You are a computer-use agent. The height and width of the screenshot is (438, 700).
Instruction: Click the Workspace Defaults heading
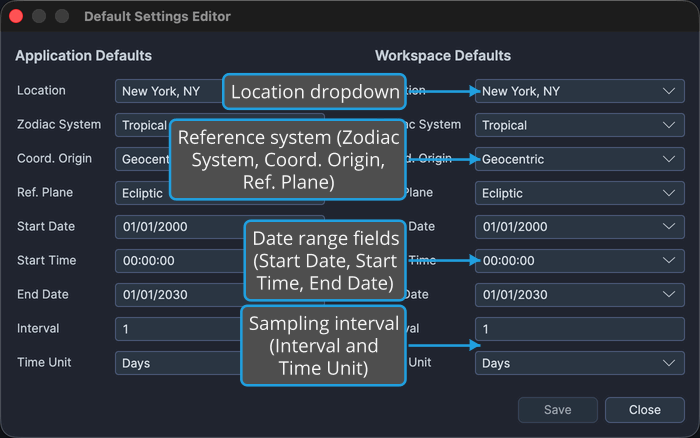[443, 56]
